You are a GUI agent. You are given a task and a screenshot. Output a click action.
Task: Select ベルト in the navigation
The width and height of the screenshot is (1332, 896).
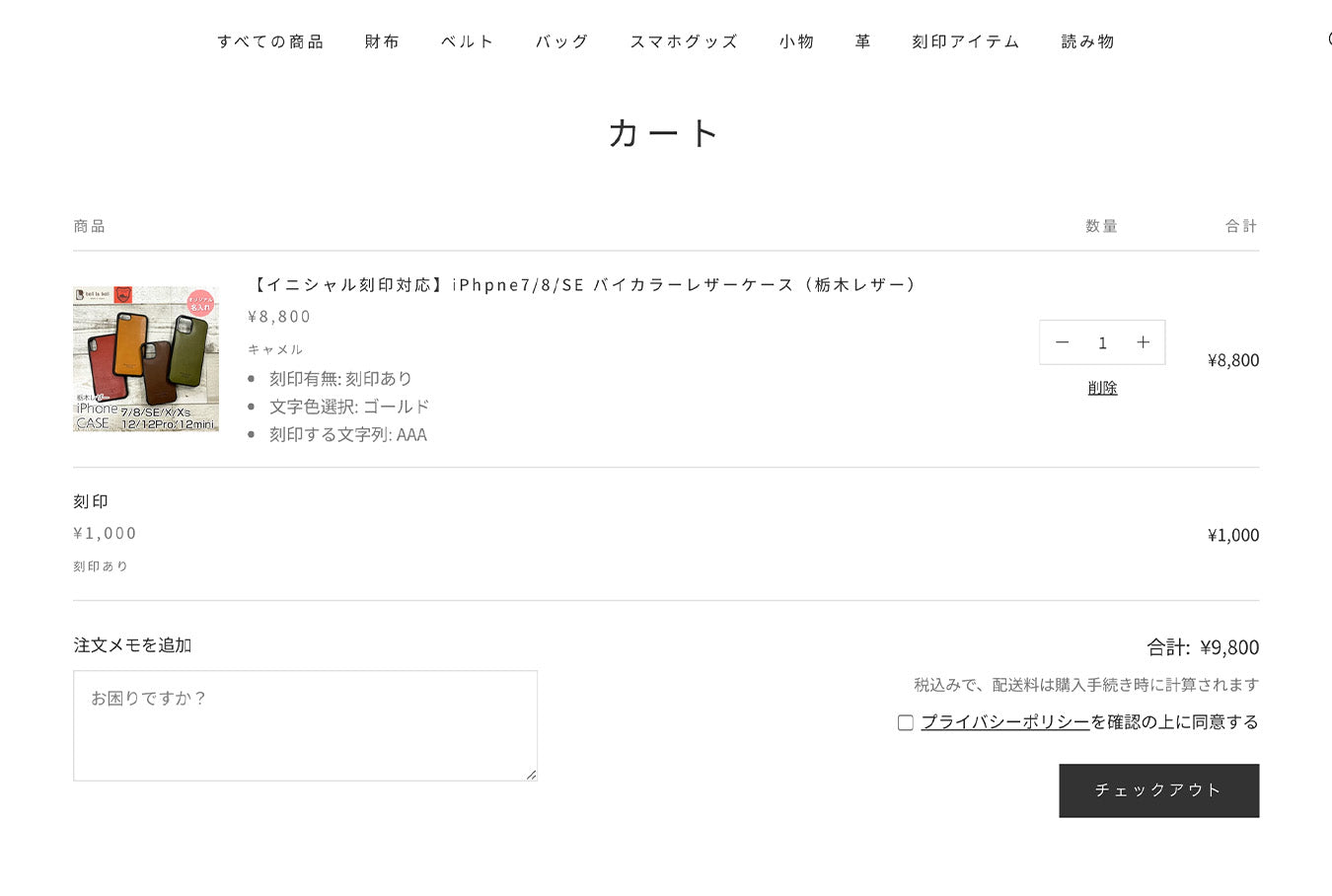click(467, 41)
